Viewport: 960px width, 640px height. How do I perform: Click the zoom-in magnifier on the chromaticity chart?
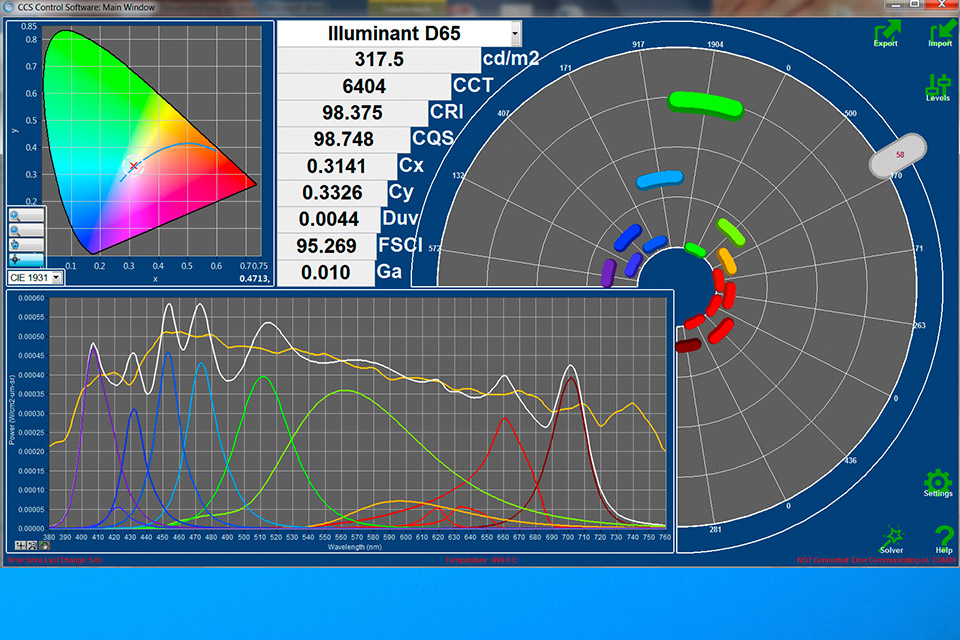[26, 215]
